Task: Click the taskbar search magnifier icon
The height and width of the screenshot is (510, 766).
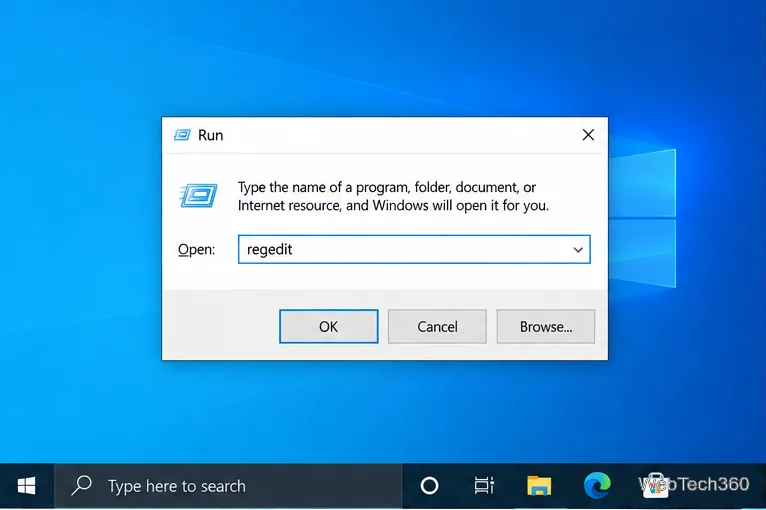Action: click(x=82, y=486)
